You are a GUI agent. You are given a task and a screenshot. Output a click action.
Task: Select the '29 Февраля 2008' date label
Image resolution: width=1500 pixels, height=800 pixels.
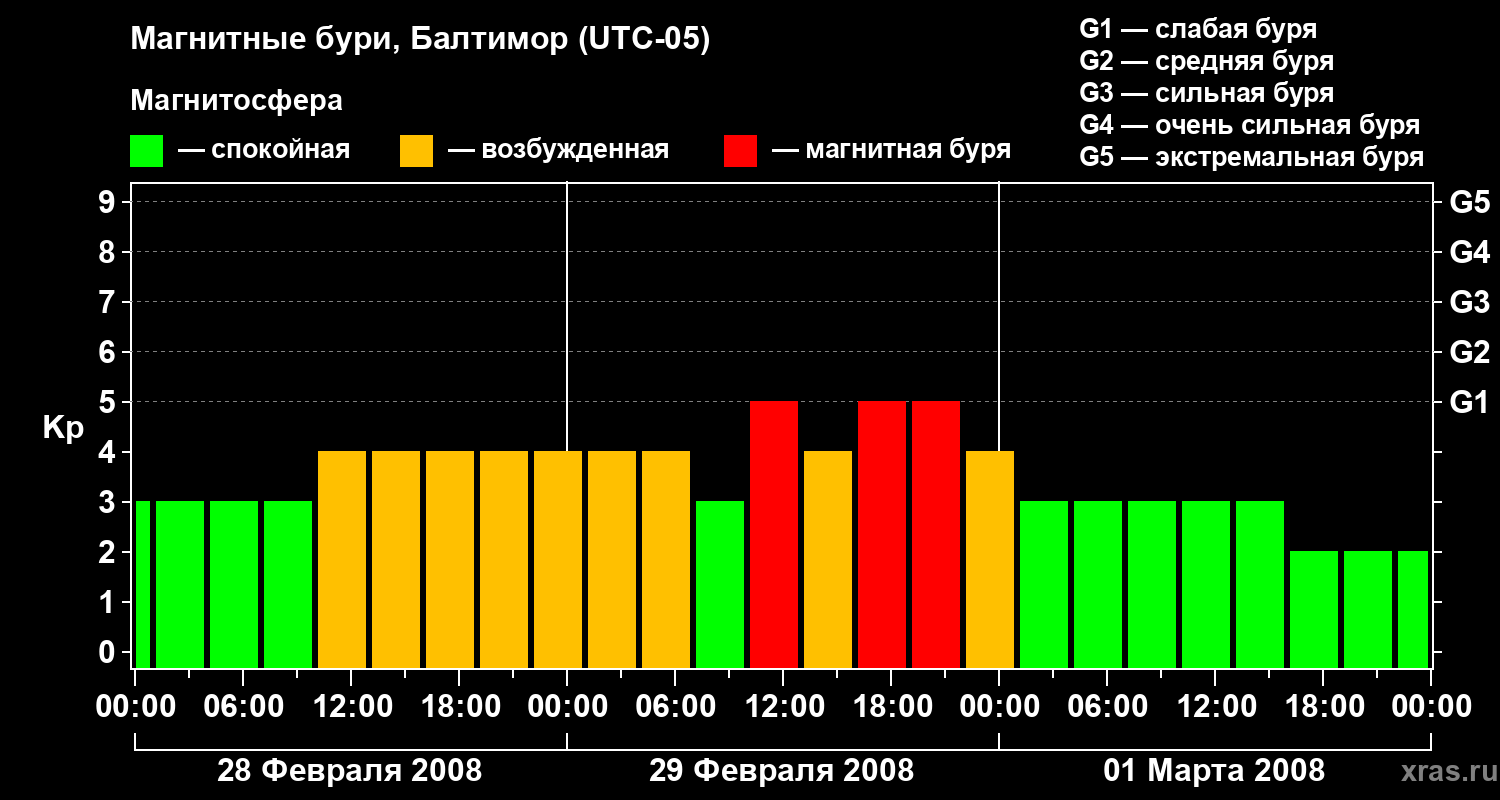pos(781,771)
